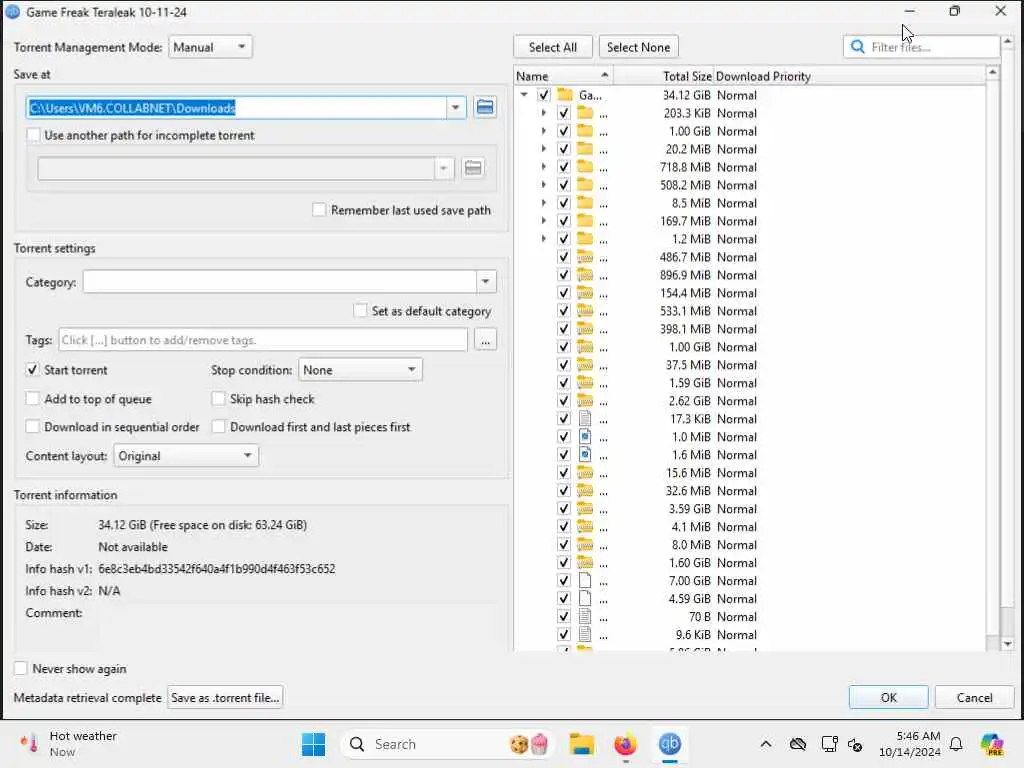The height and width of the screenshot is (768, 1024).
Task: Select archive icon in 896.9 MiB row
Action: click(585, 275)
